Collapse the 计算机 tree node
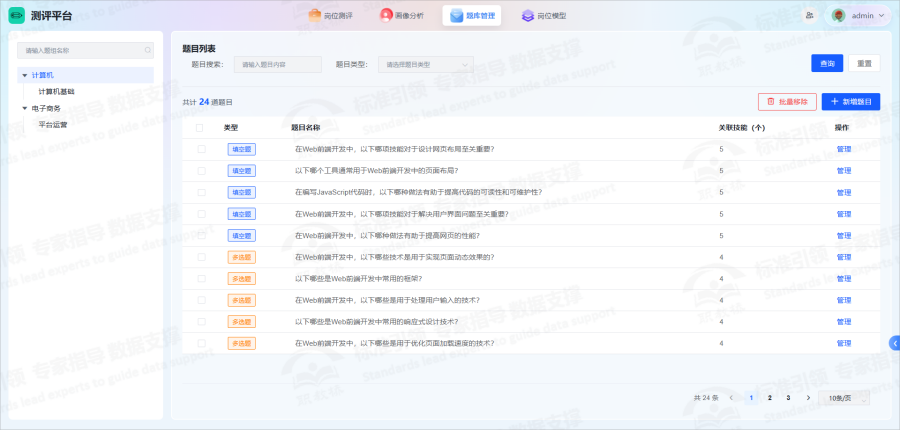 point(24,75)
